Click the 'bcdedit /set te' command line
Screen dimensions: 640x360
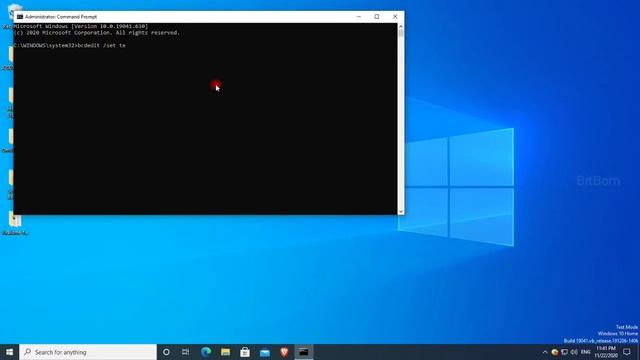(x=70, y=45)
